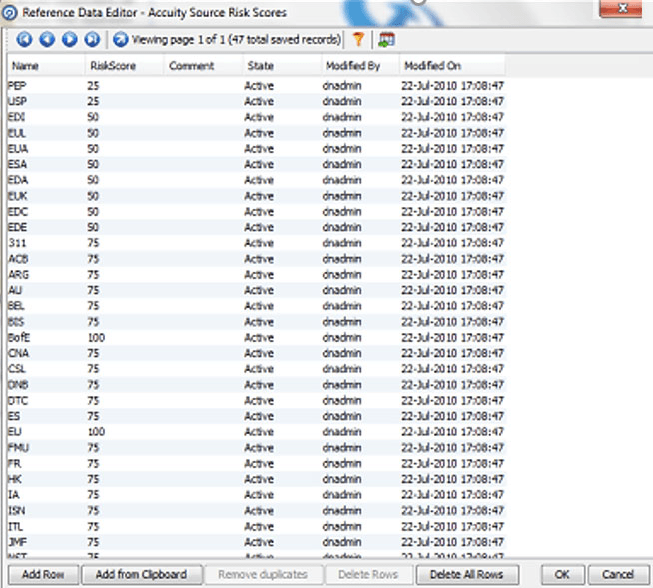The width and height of the screenshot is (653, 588).
Task: Select the BIS row name
Action: 16,322
